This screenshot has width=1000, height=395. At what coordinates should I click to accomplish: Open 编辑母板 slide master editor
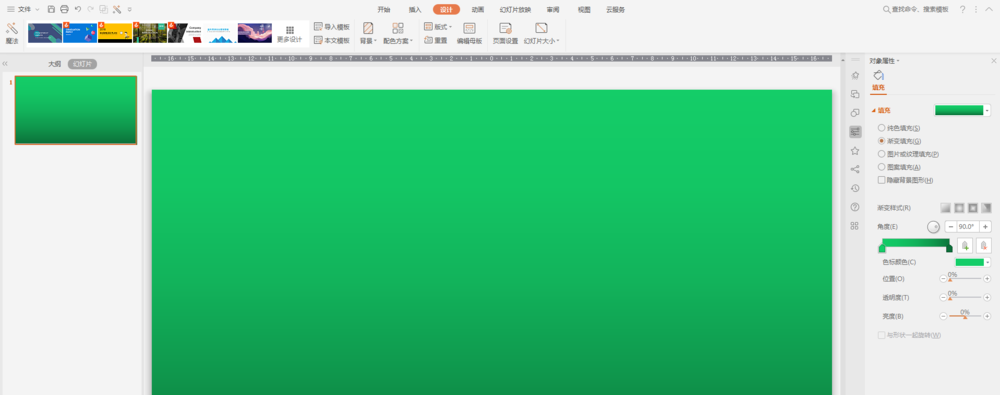point(469,34)
